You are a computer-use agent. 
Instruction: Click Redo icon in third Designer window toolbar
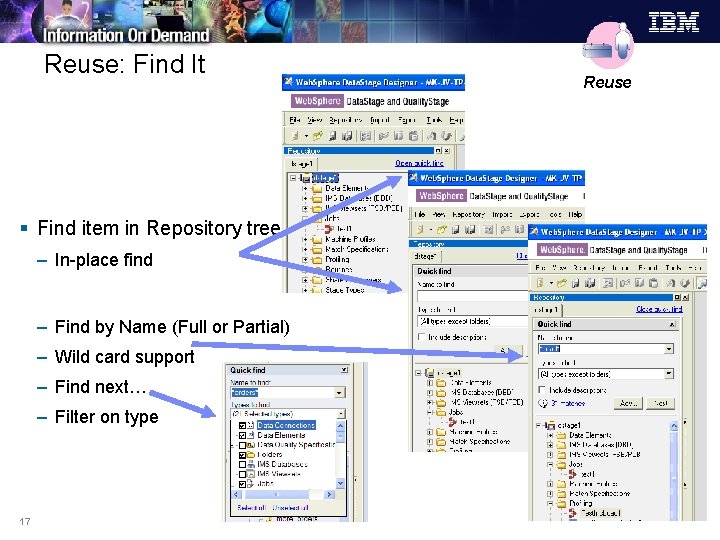(x=685, y=283)
